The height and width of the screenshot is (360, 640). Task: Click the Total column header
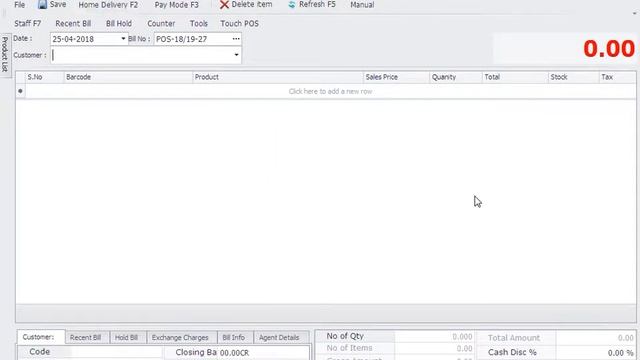coord(515,77)
